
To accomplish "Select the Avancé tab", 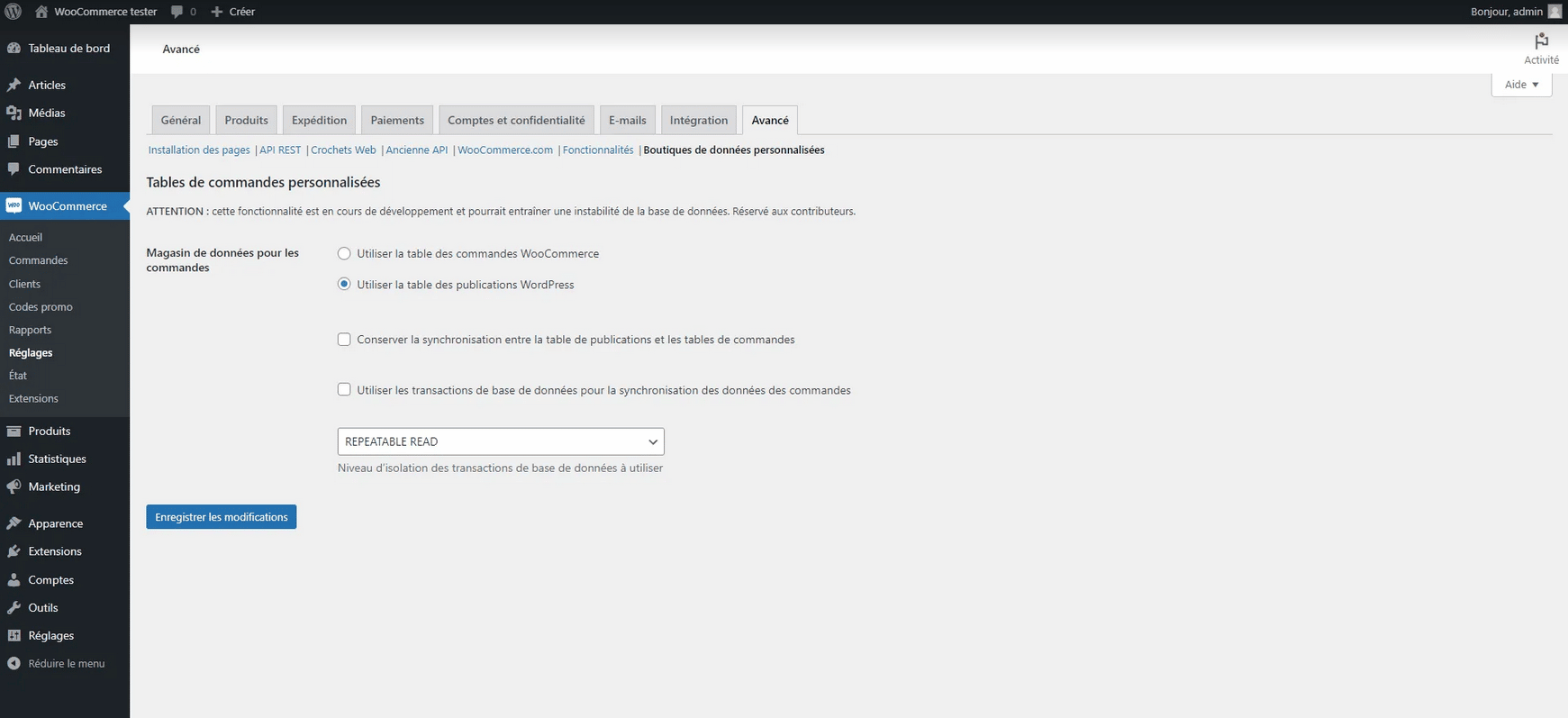I will coord(770,120).
